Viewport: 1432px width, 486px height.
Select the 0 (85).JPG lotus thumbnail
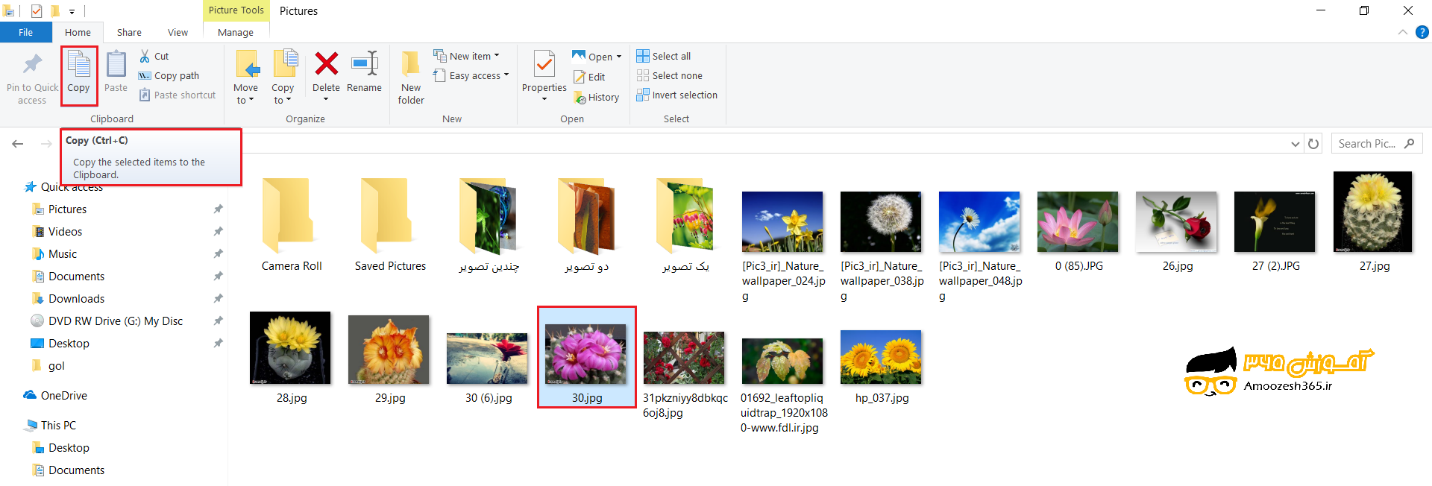click(1078, 220)
